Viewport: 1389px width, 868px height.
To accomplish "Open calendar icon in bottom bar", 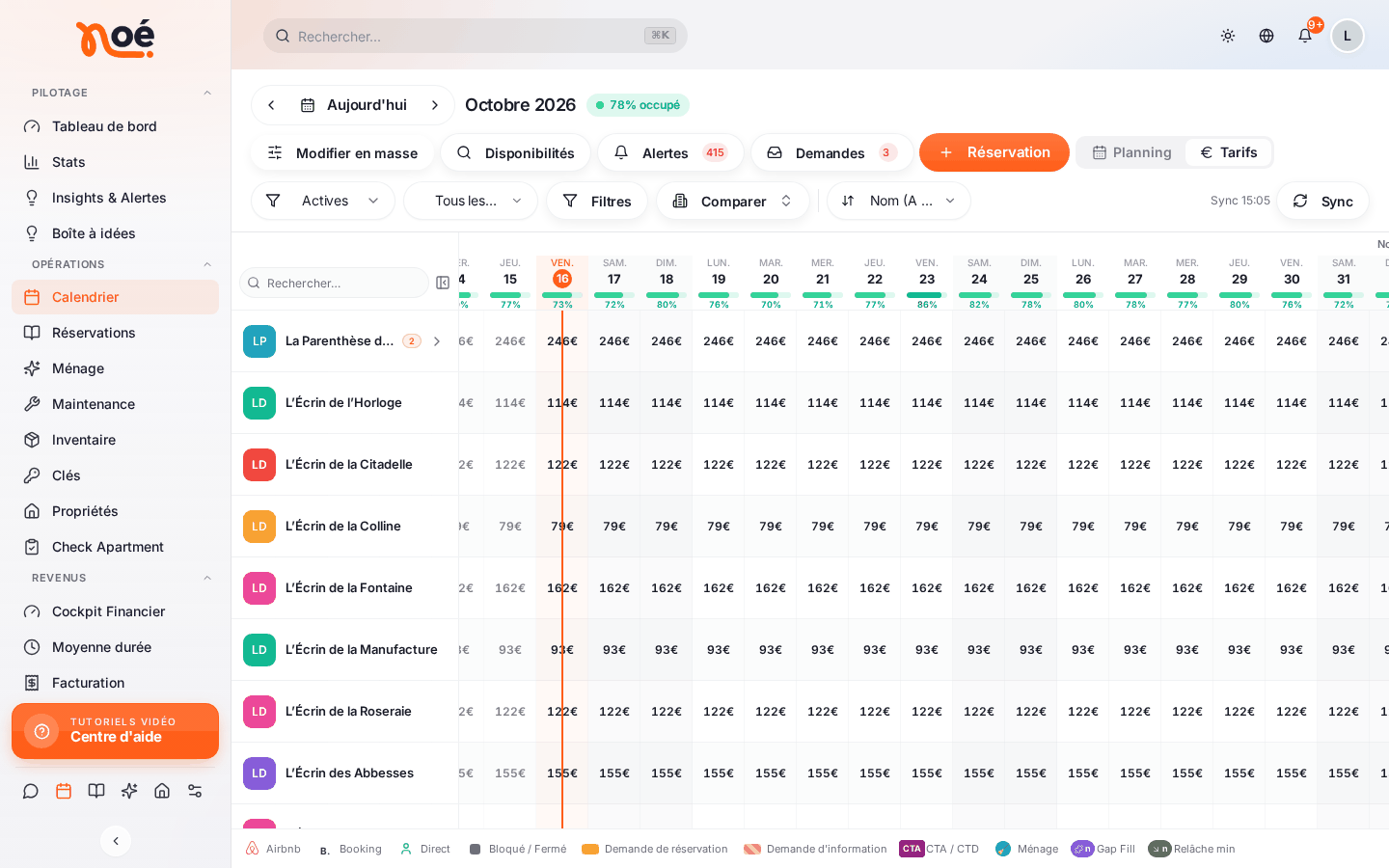I will pyautogui.click(x=64, y=791).
